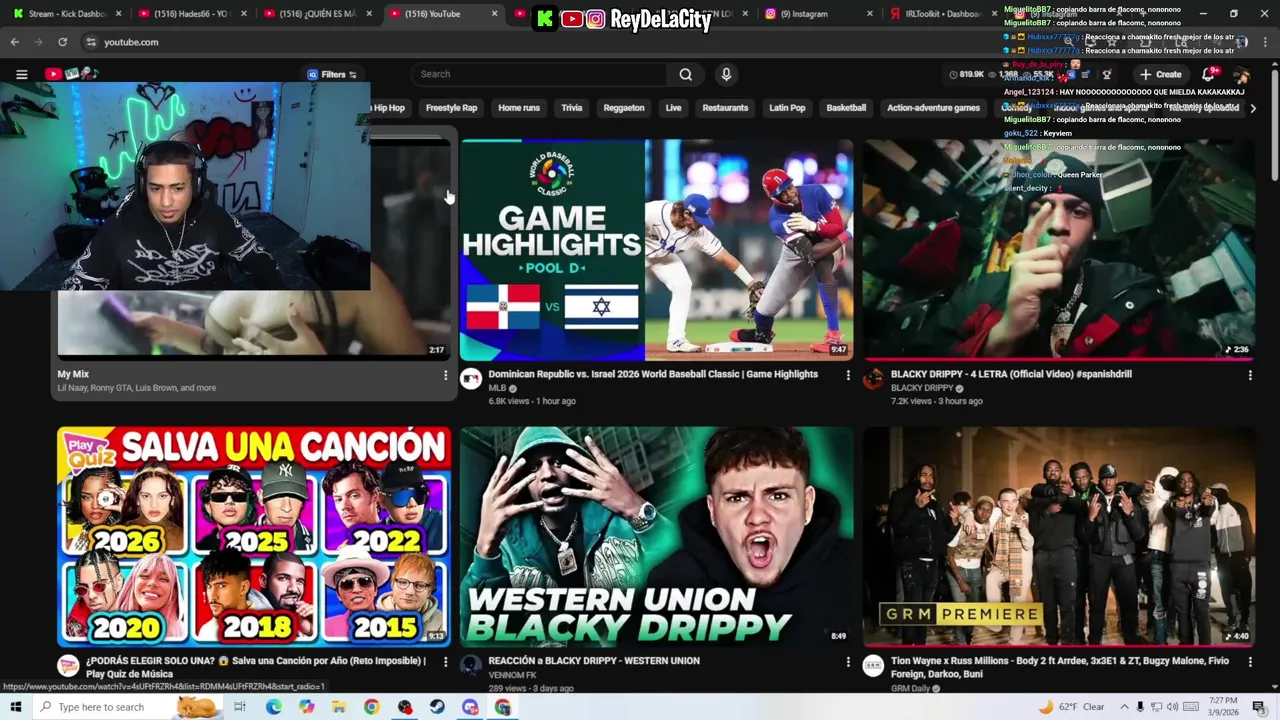Open the YouTube hamburger guide menu
The height and width of the screenshot is (720, 1280).
[x=21, y=74]
